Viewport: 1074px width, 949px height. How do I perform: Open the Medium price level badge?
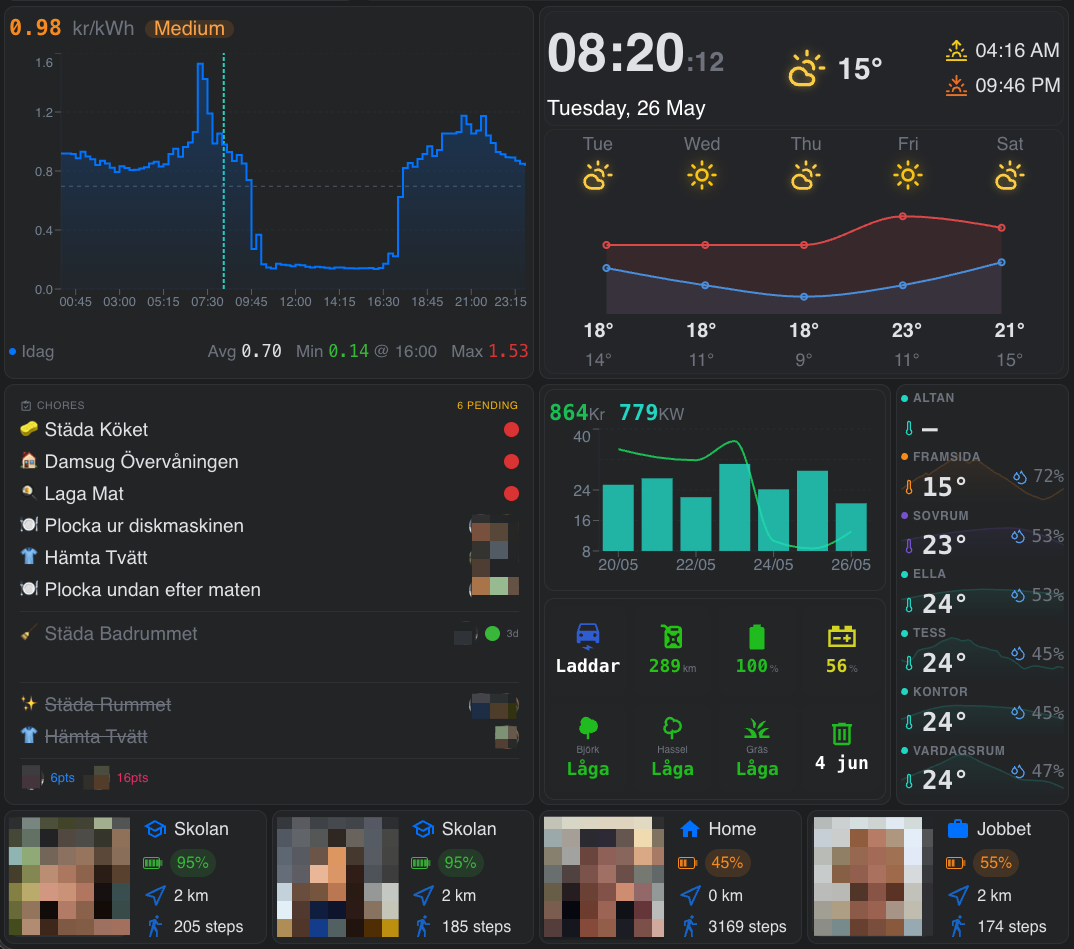[x=189, y=28]
